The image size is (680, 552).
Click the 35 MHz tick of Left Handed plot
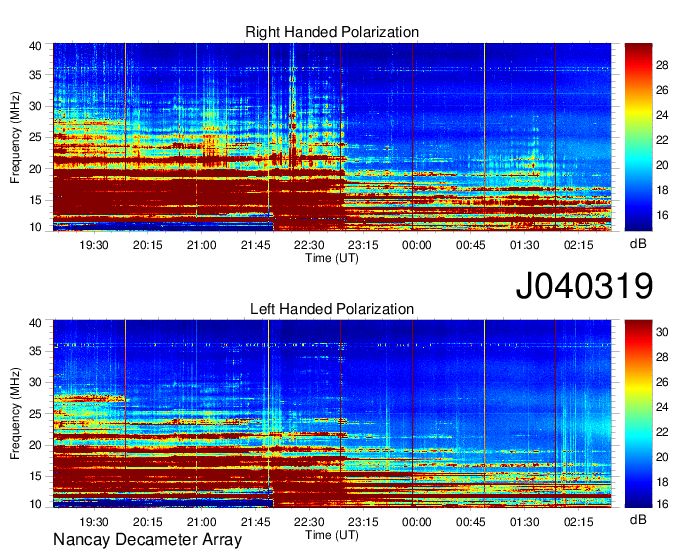pyautogui.click(x=35, y=351)
